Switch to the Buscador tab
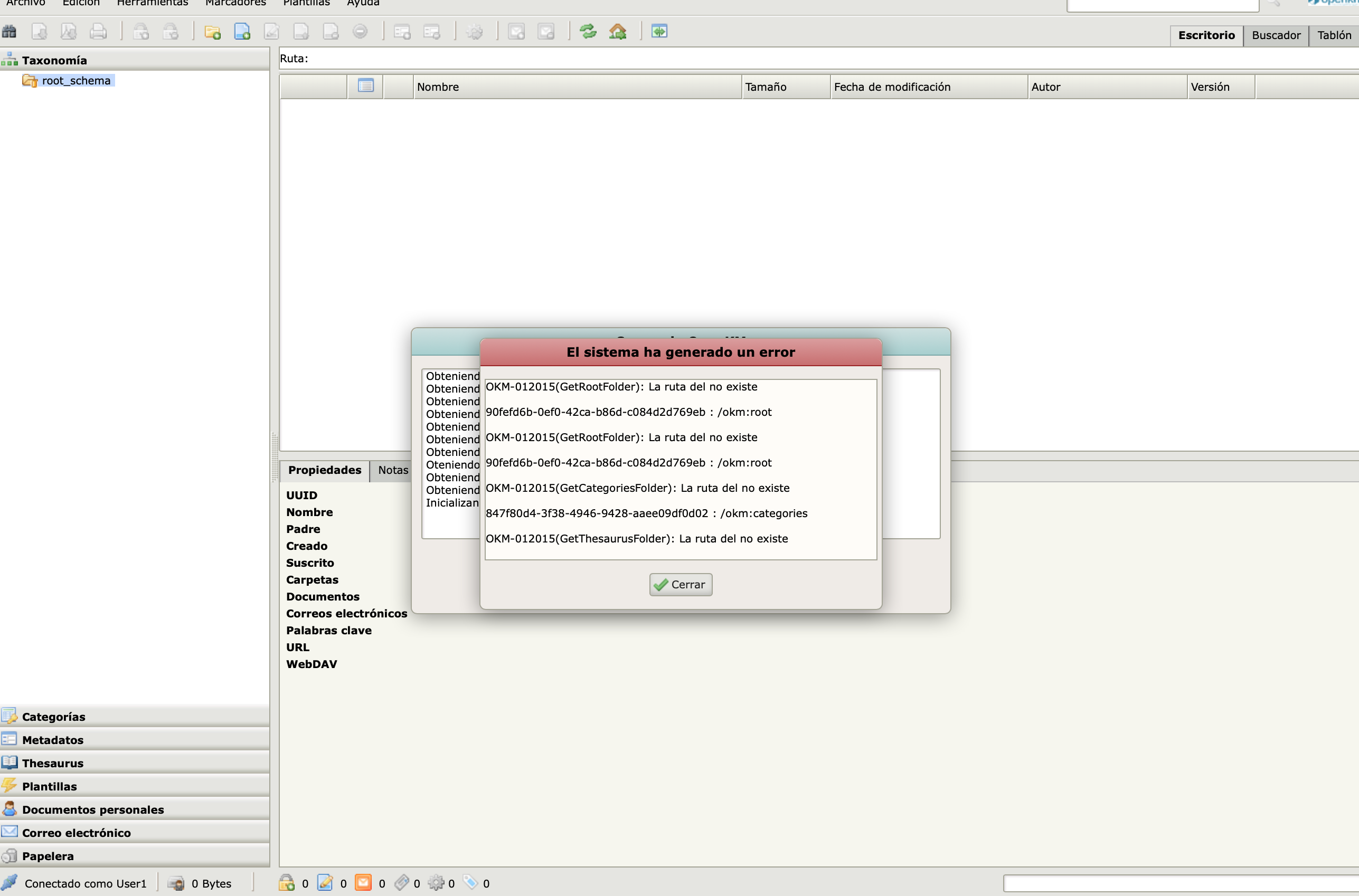 pos(1277,35)
